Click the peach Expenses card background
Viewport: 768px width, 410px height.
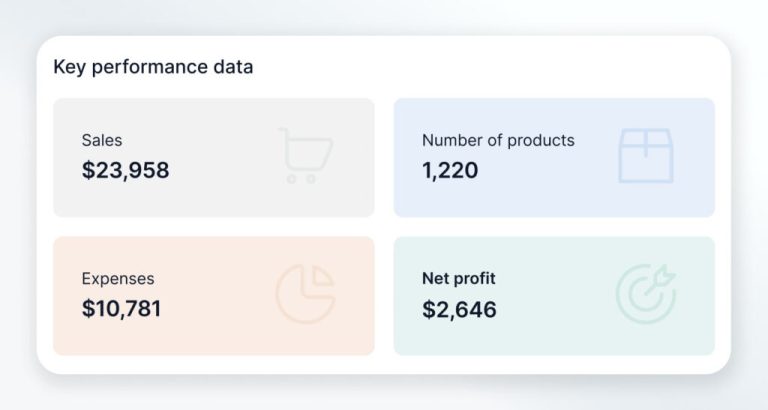pyautogui.click(x=220, y=338)
